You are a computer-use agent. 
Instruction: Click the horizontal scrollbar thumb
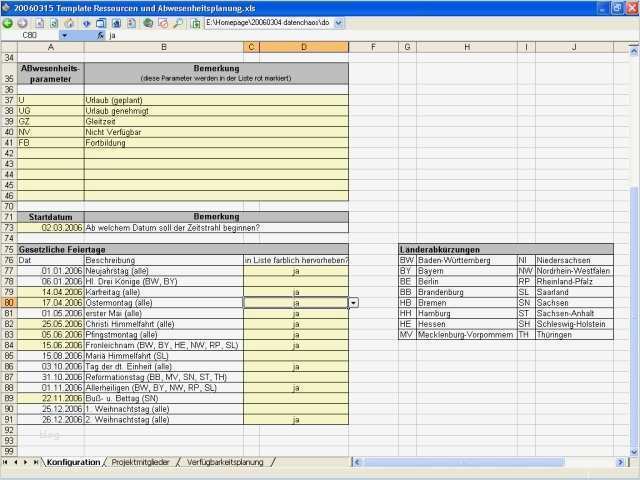pos(464,462)
